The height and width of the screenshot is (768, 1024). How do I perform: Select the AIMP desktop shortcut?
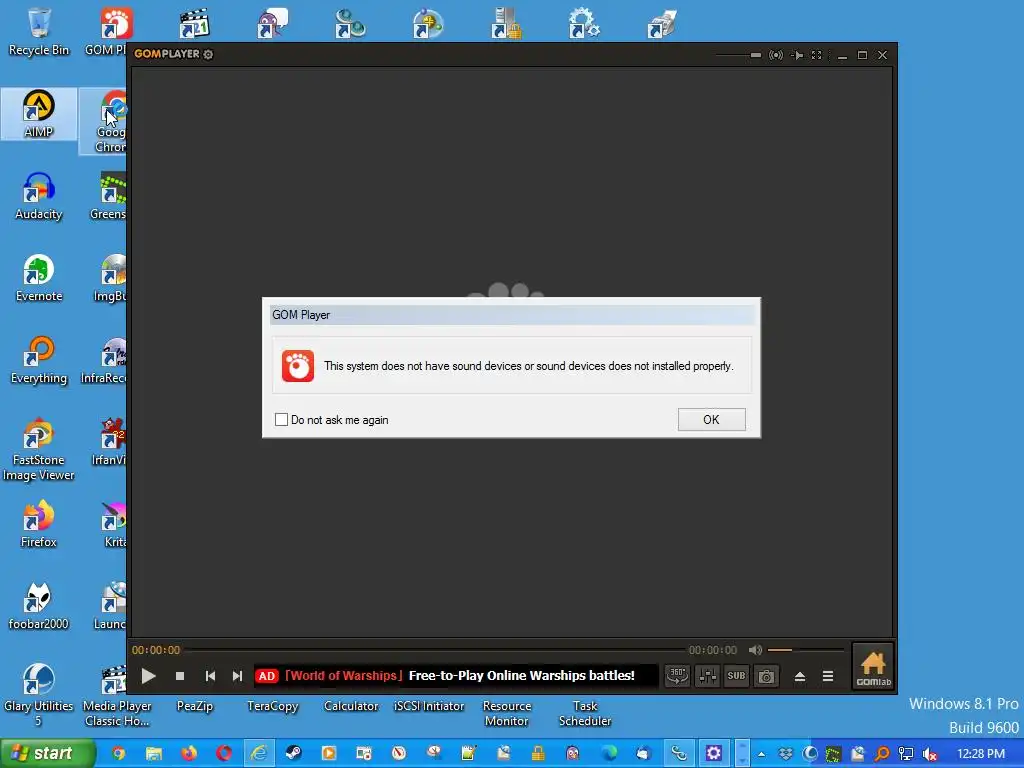(x=39, y=114)
